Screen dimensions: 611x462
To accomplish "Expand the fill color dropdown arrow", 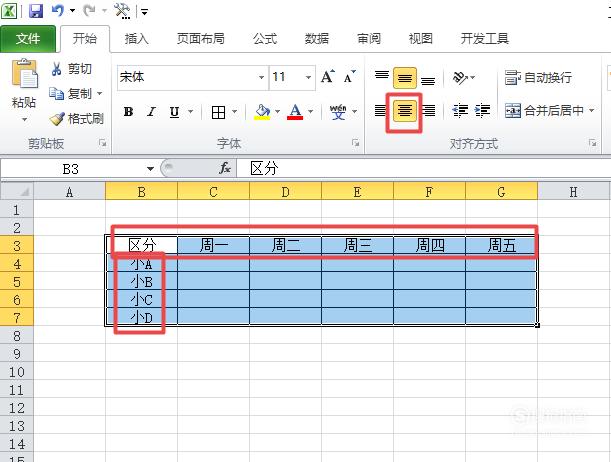I will click(277, 112).
